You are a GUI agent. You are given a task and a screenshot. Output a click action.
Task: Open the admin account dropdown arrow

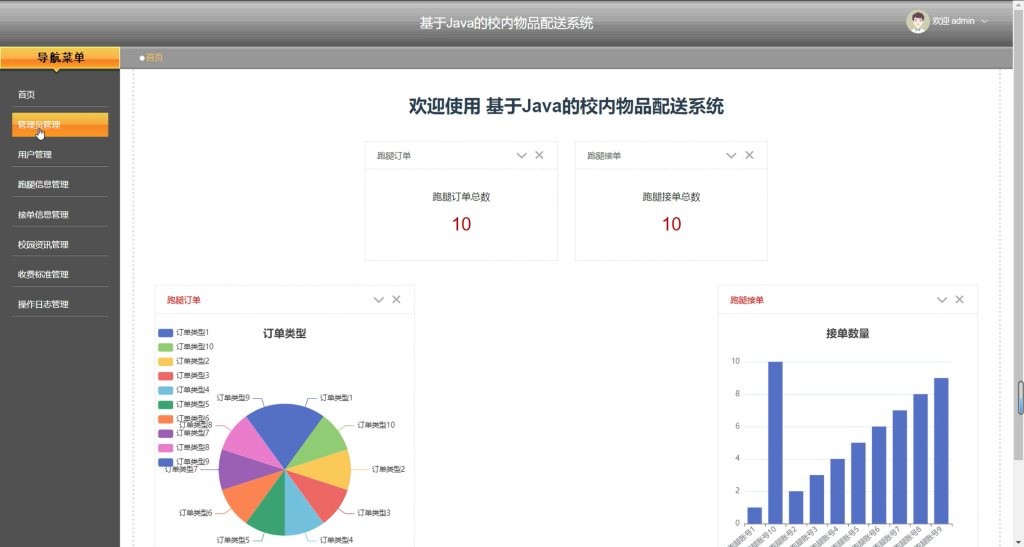[x=984, y=22]
